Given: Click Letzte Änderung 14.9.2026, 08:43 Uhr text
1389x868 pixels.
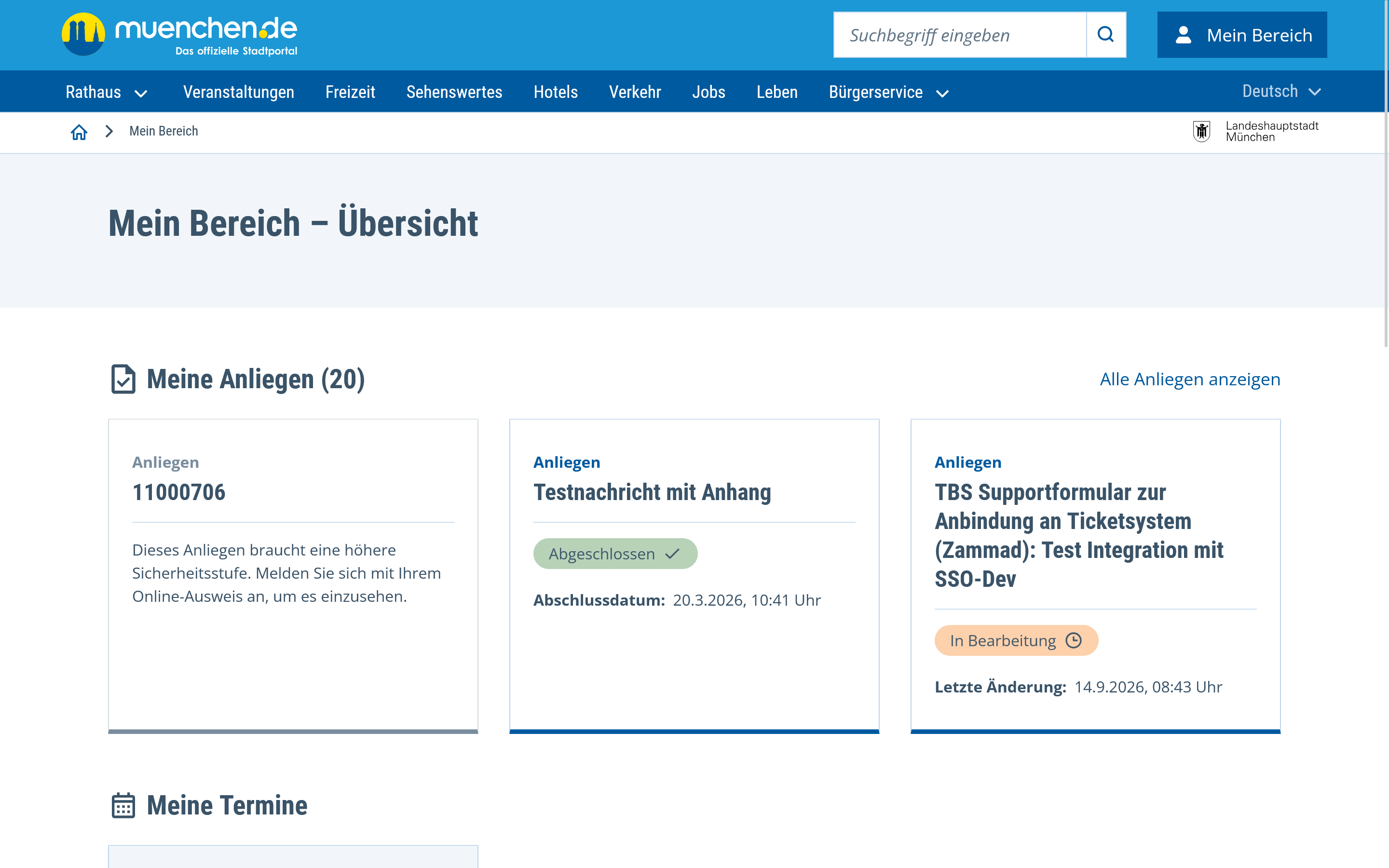Looking at the screenshot, I should click(x=1078, y=687).
